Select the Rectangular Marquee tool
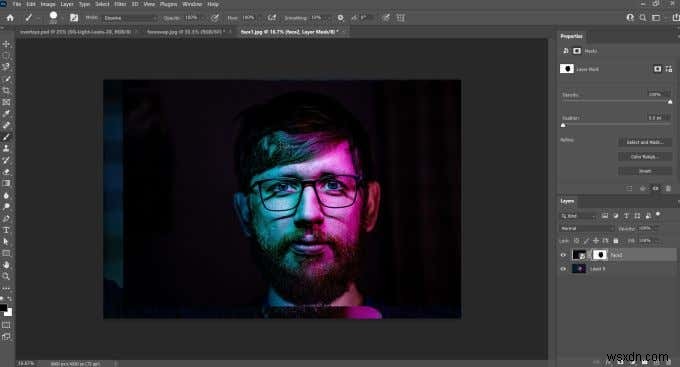 click(x=6, y=56)
